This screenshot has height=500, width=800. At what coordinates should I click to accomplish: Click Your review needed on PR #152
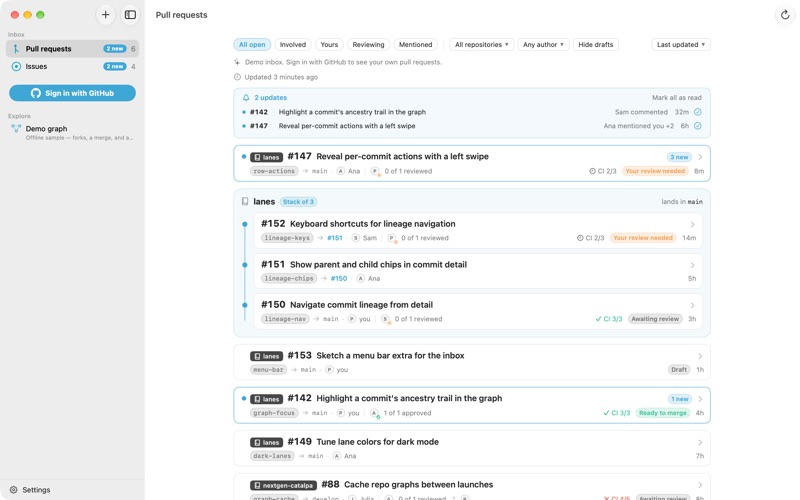(x=643, y=238)
